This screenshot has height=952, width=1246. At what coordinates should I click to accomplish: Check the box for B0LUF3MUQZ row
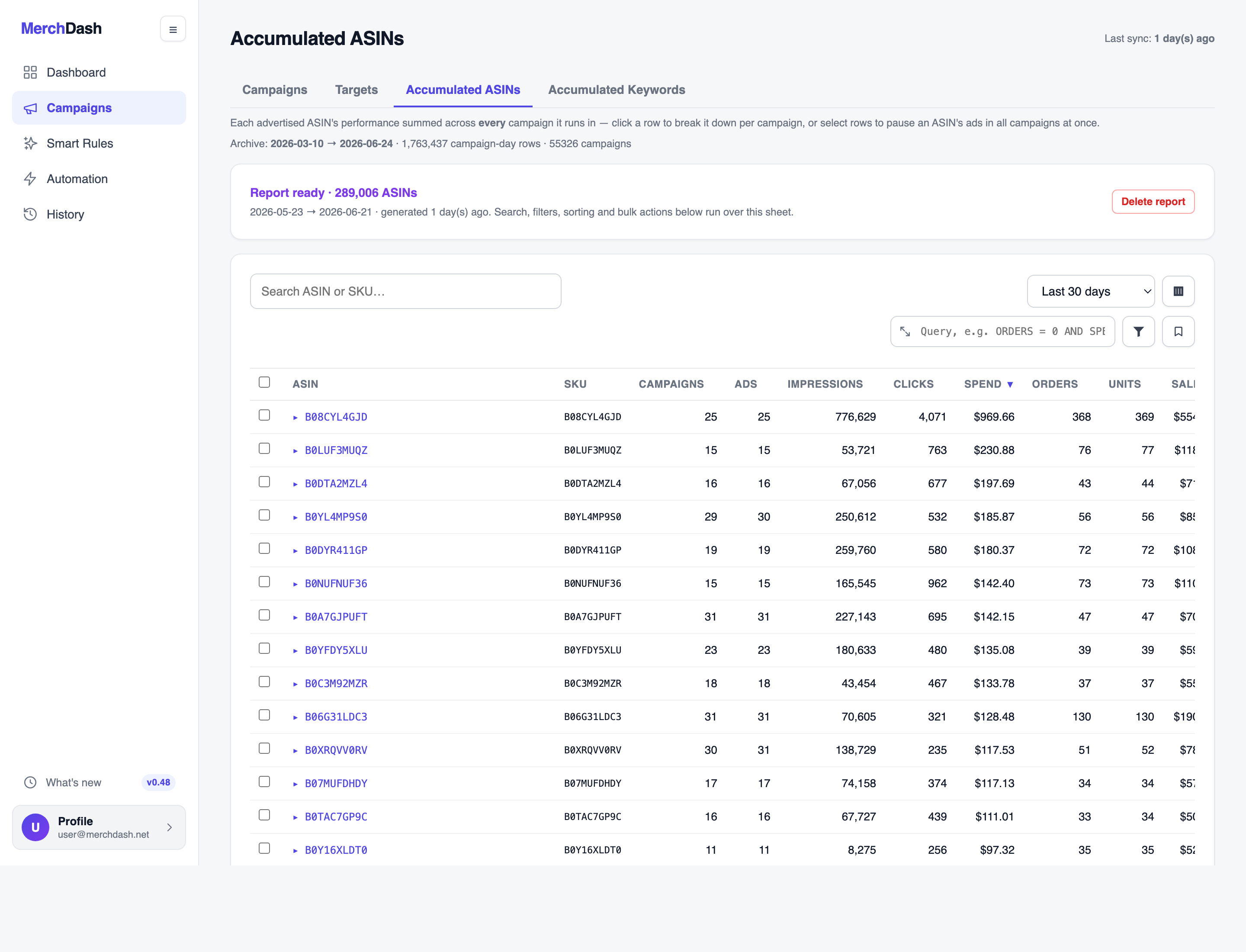[x=264, y=448]
